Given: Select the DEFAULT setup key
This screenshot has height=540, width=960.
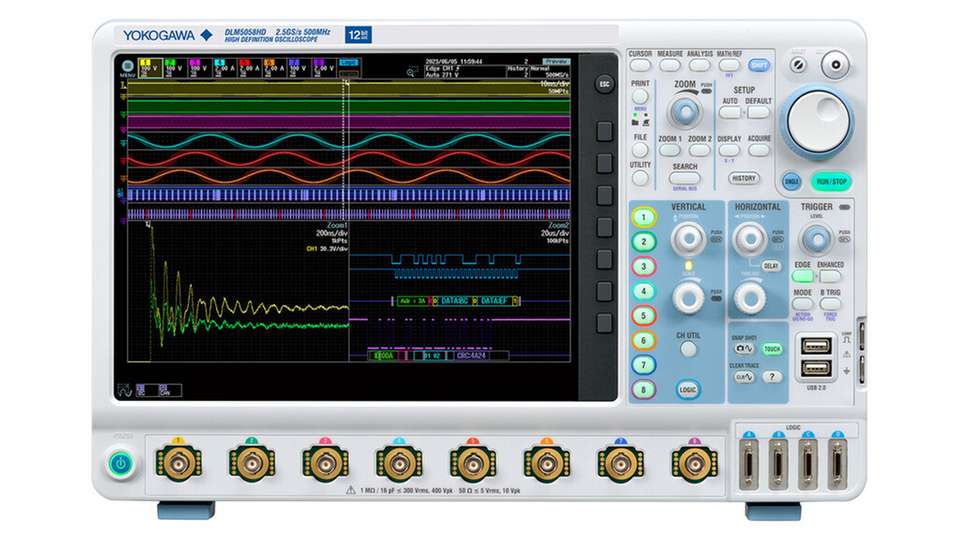Looking at the screenshot, I should pos(758,113).
